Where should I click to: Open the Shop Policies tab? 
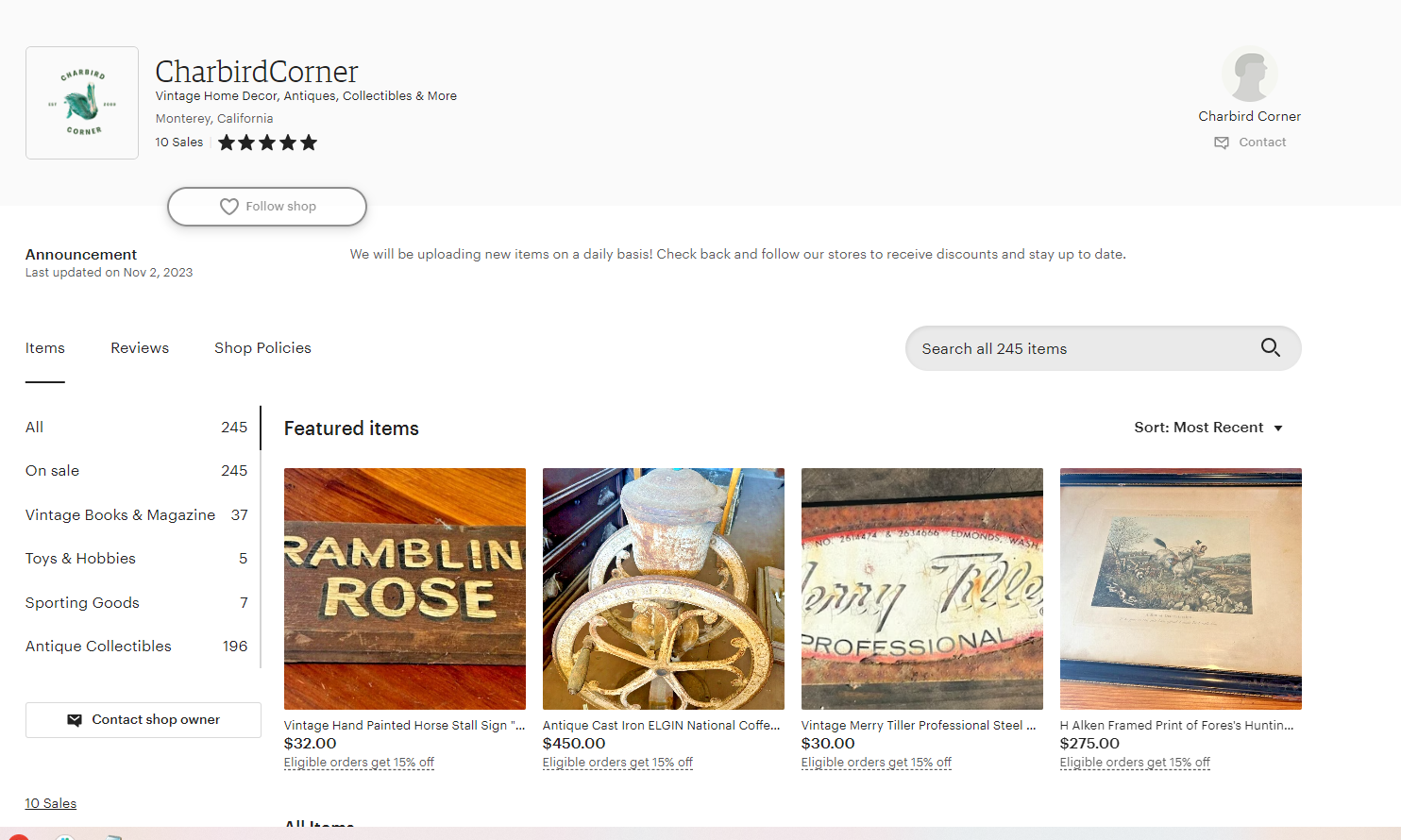tap(262, 348)
